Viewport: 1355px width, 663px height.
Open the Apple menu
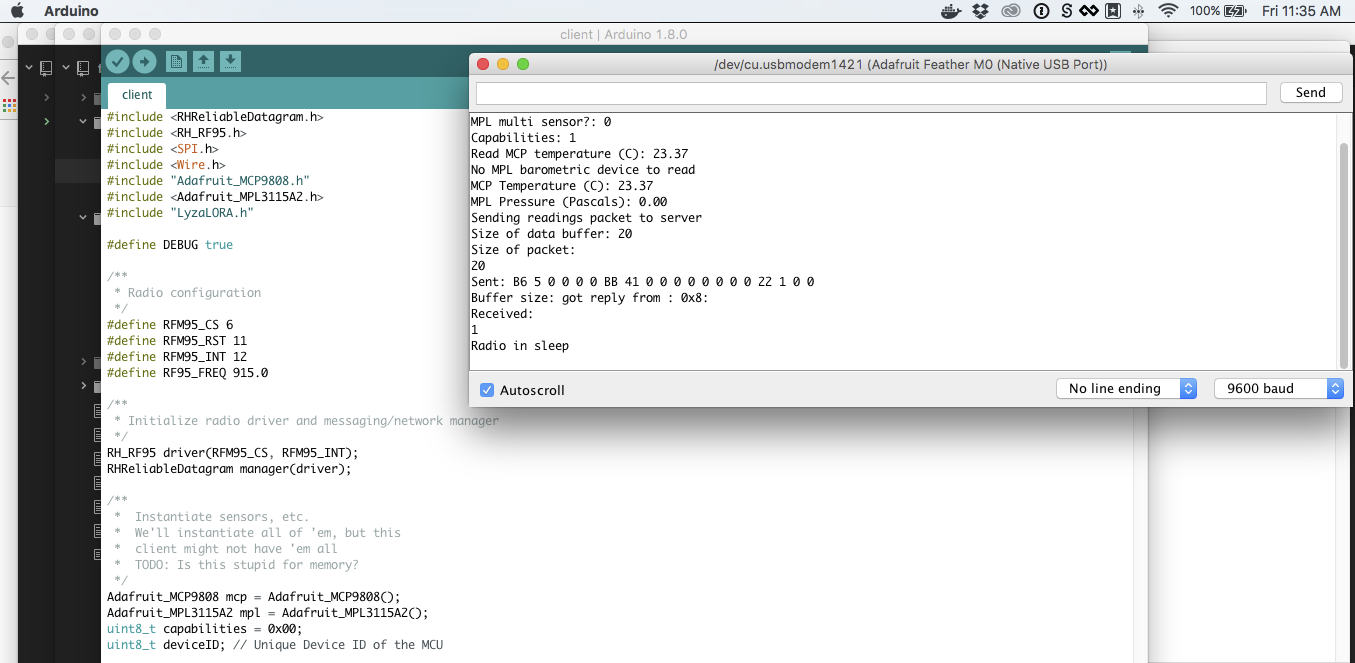pyautogui.click(x=17, y=11)
